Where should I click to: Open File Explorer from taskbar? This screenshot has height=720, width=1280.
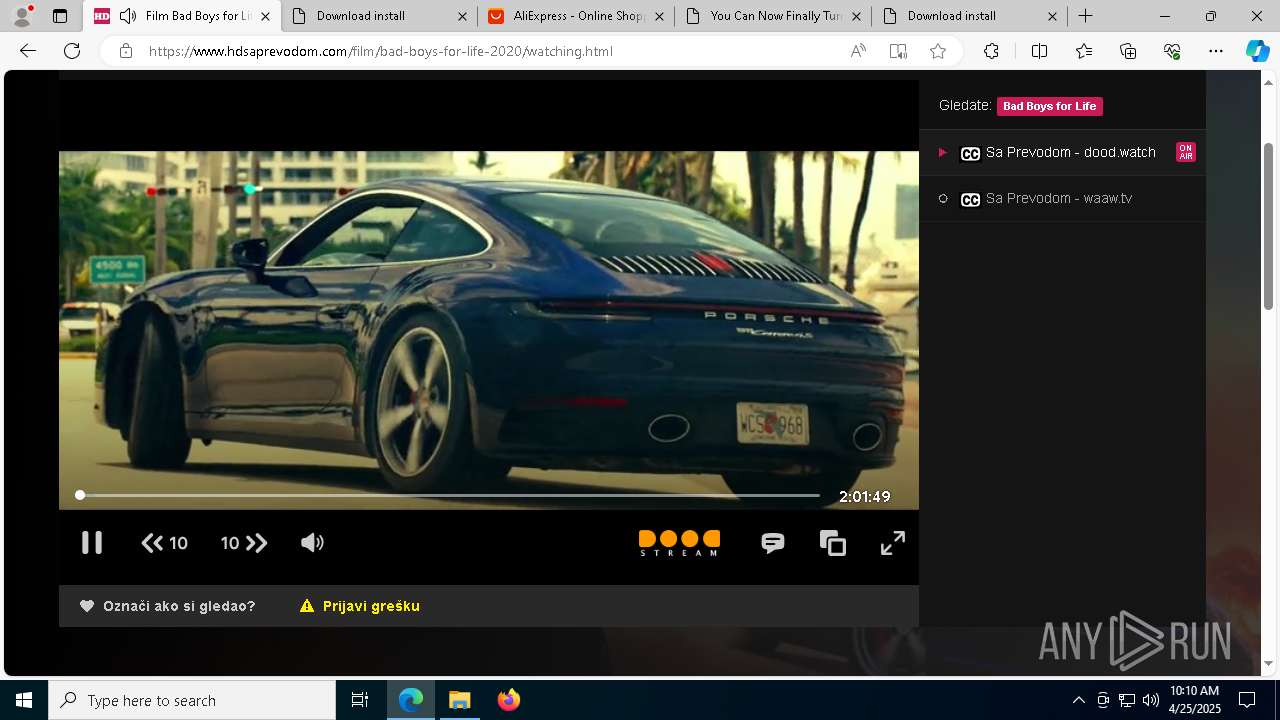tap(459, 700)
